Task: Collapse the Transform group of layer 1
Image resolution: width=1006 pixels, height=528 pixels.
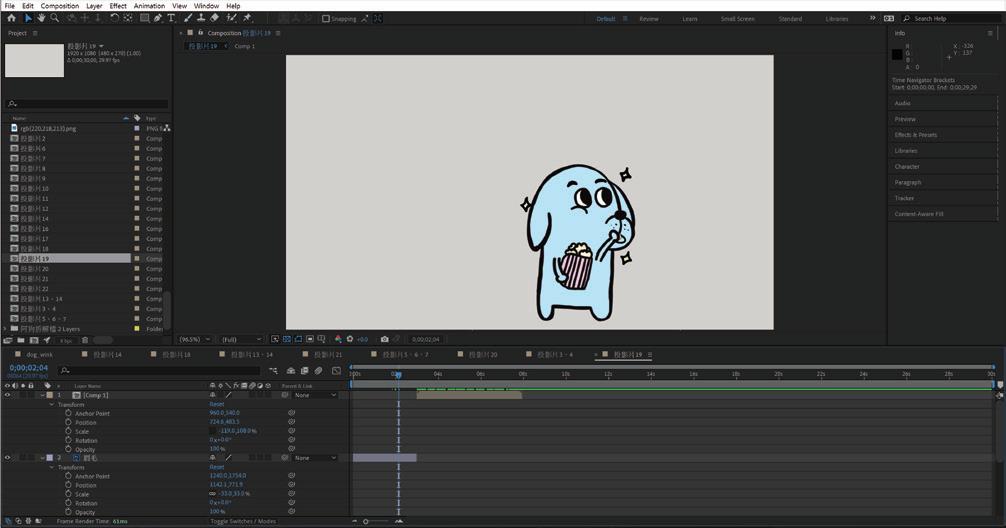Action: point(52,404)
